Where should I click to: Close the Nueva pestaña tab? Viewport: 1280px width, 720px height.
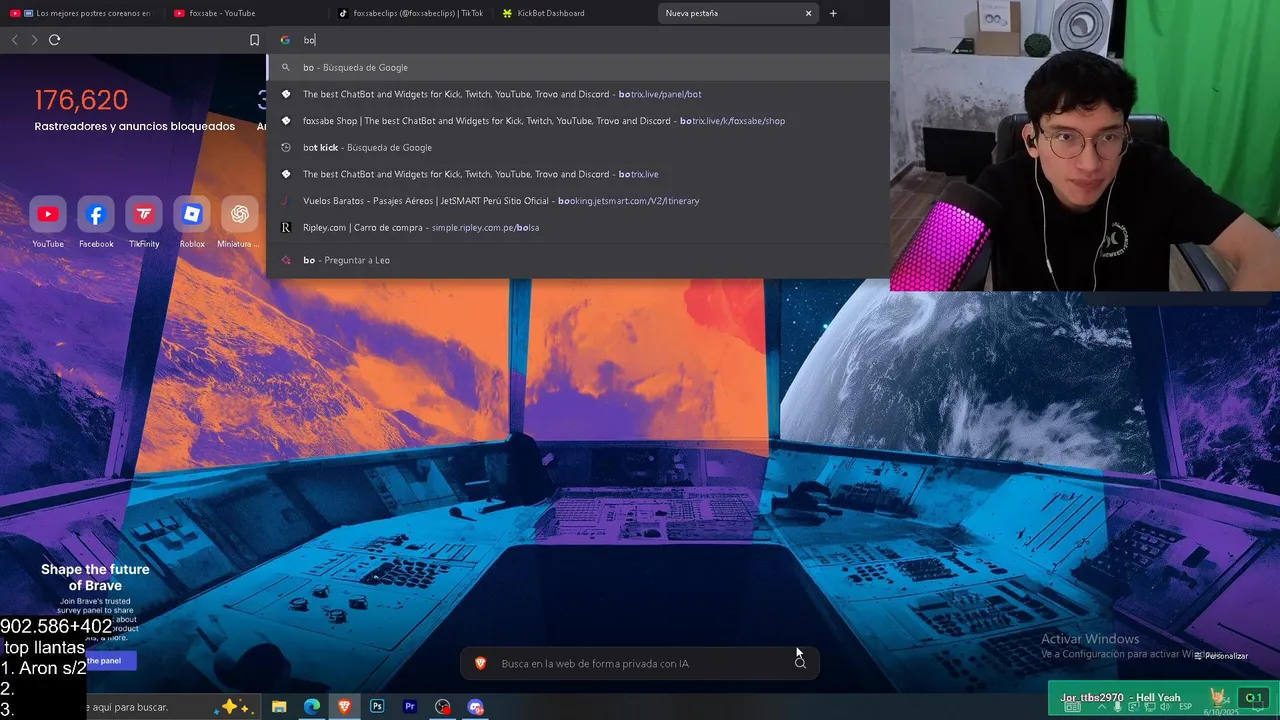808,13
